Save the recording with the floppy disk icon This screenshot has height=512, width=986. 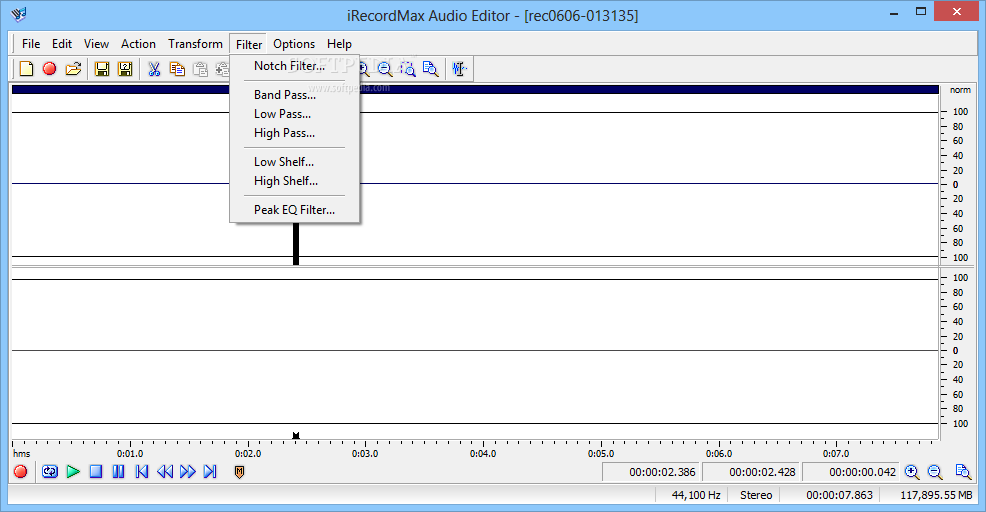coord(102,69)
